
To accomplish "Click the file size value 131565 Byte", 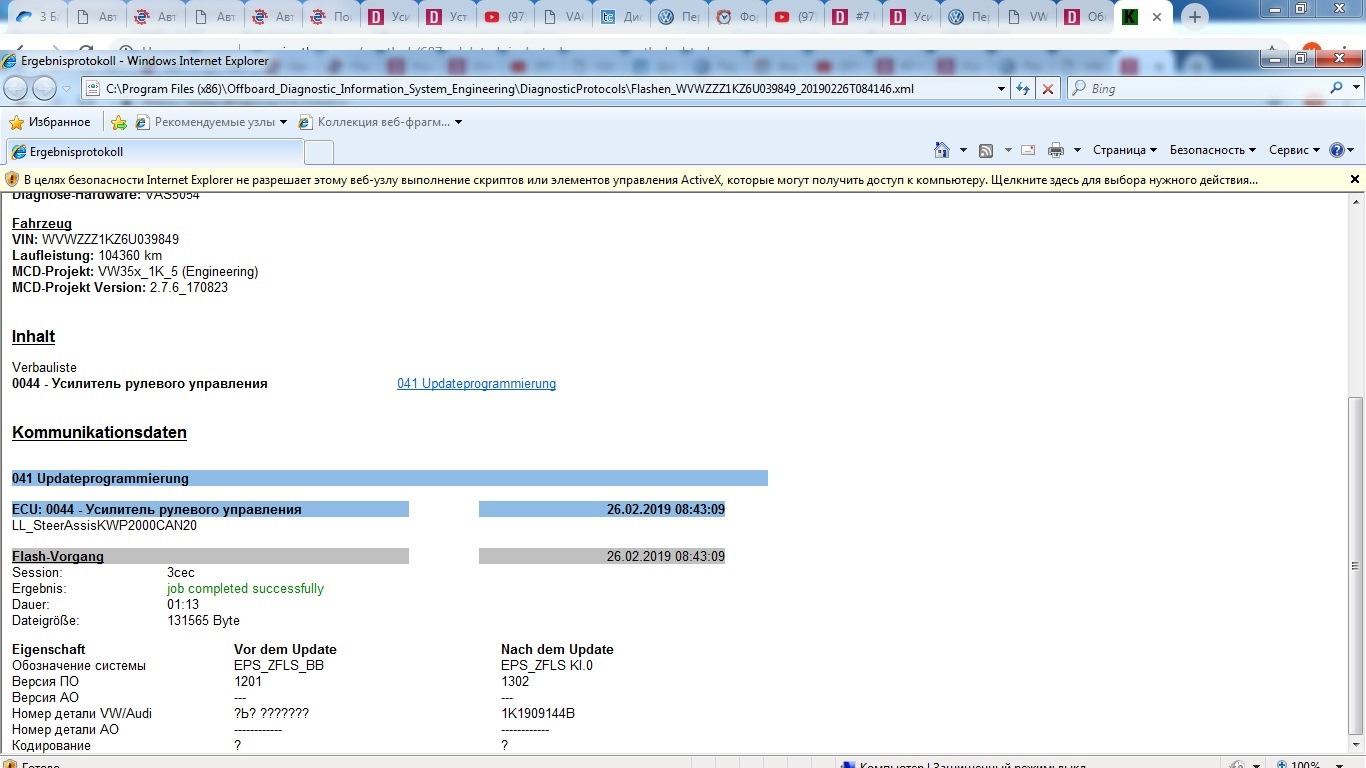I will point(203,620).
